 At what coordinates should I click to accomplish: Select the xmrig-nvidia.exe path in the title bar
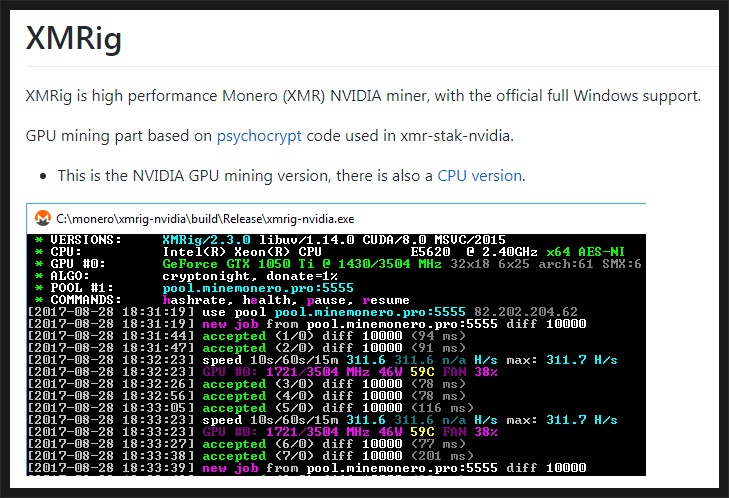[x=205, y=219]
